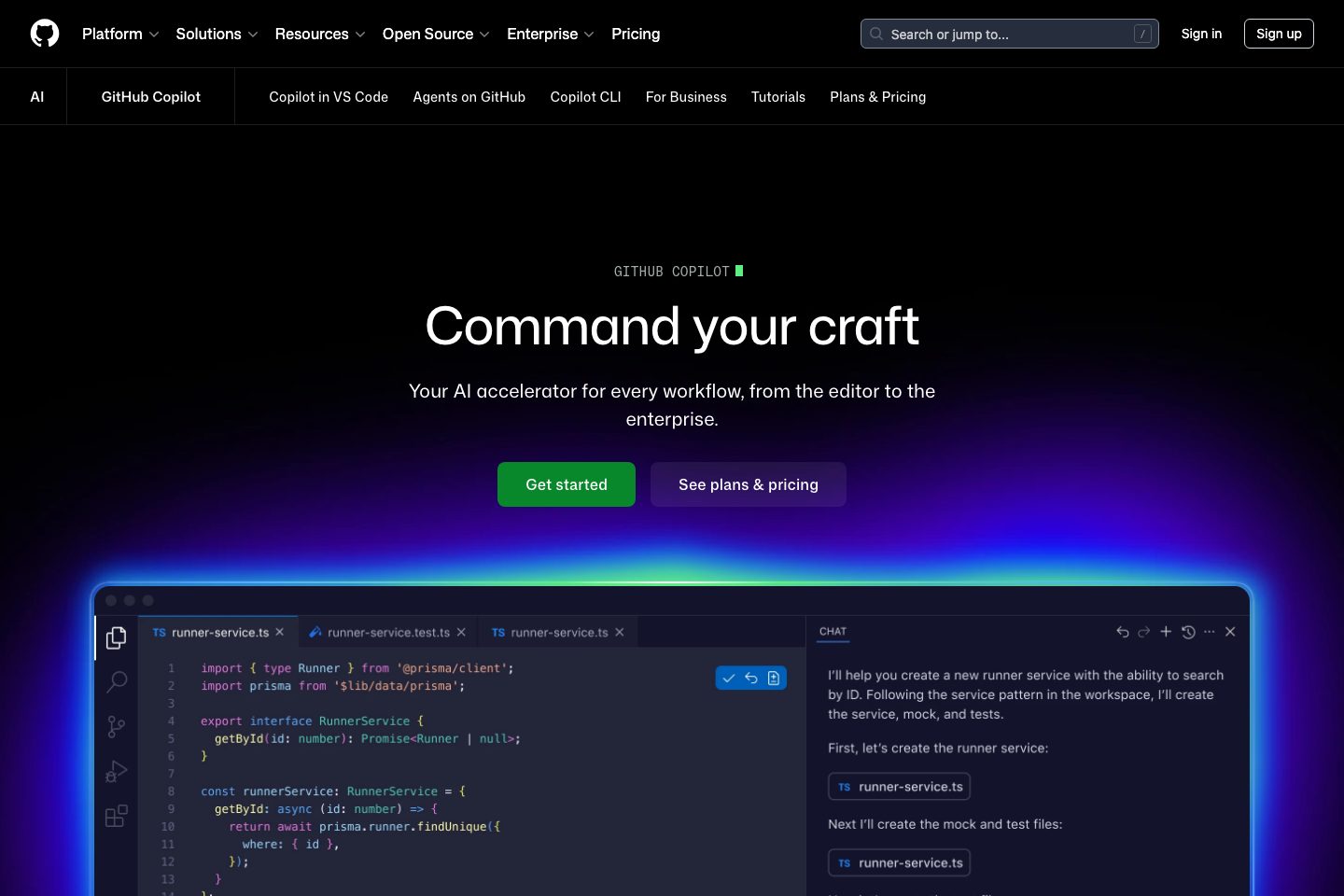Open chat more options ellipsis
Viewport: 1344px width, 896px height.
pos(1210,632)
